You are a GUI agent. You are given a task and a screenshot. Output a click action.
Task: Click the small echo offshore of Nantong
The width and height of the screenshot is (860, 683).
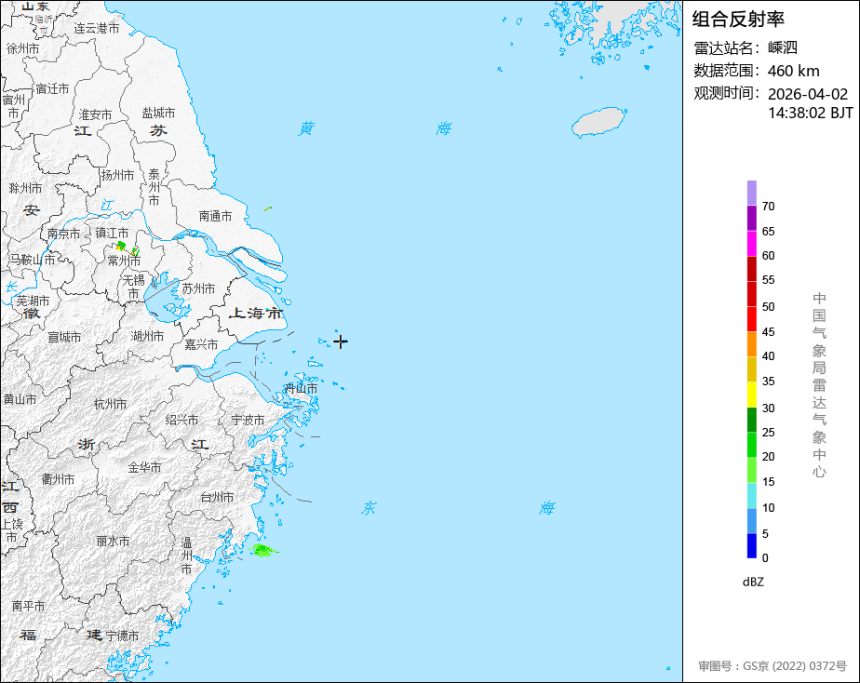268,208
